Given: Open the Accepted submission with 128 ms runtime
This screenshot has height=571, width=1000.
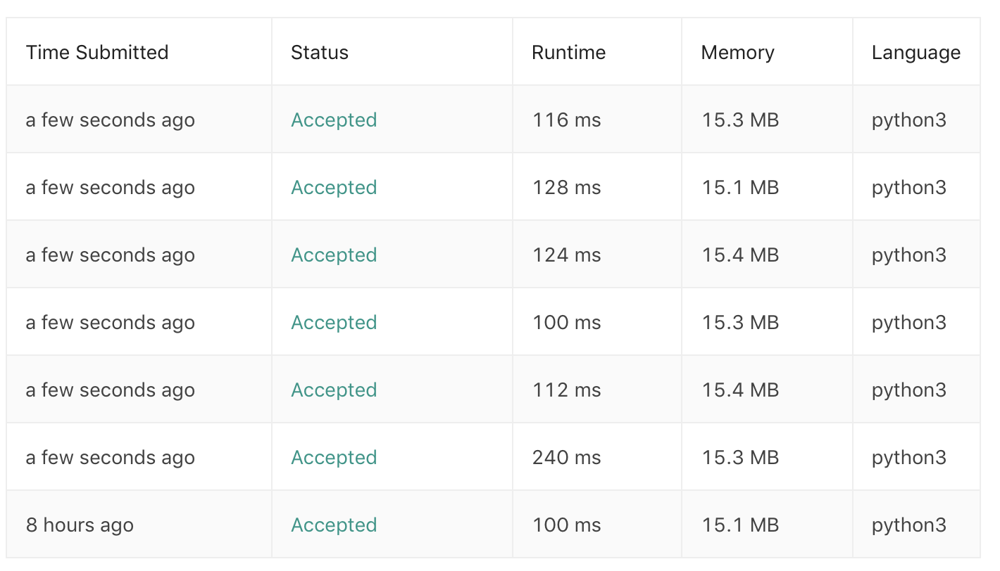Looking at the screenshot, I should (334, 188).
